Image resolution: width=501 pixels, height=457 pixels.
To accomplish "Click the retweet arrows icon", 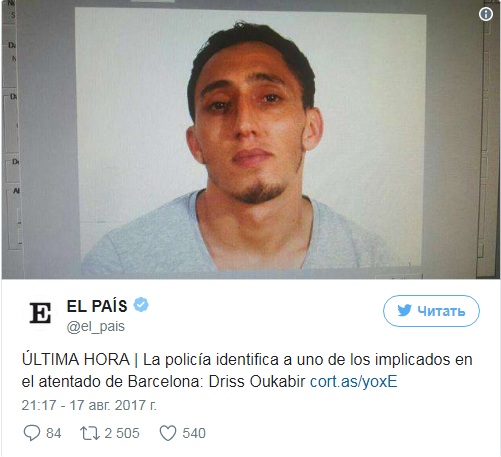I will [x=90, y=433].
